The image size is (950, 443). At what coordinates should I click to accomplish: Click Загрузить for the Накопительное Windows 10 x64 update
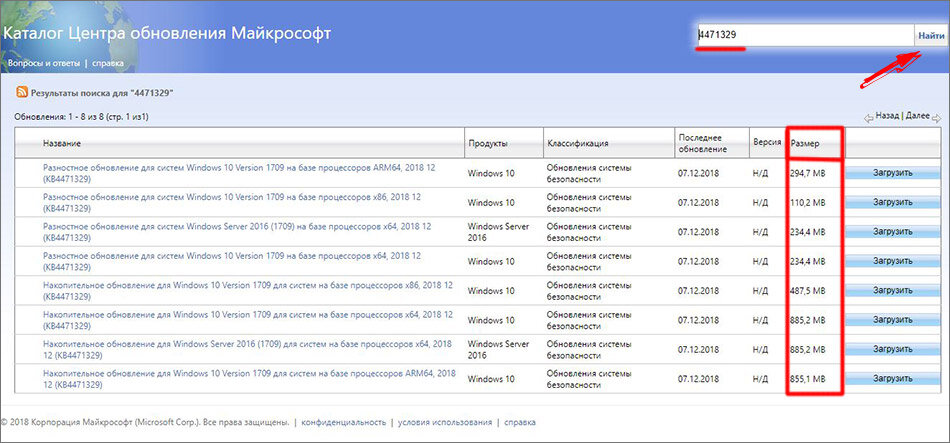[892, 320]
